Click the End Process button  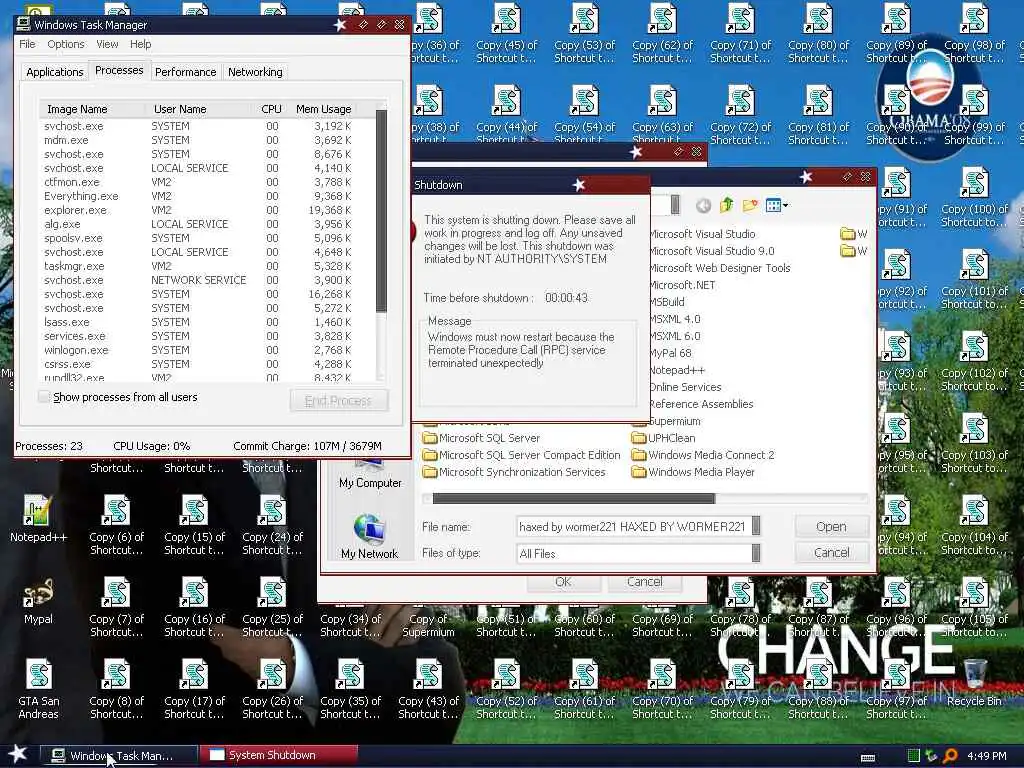pos(338,400)
